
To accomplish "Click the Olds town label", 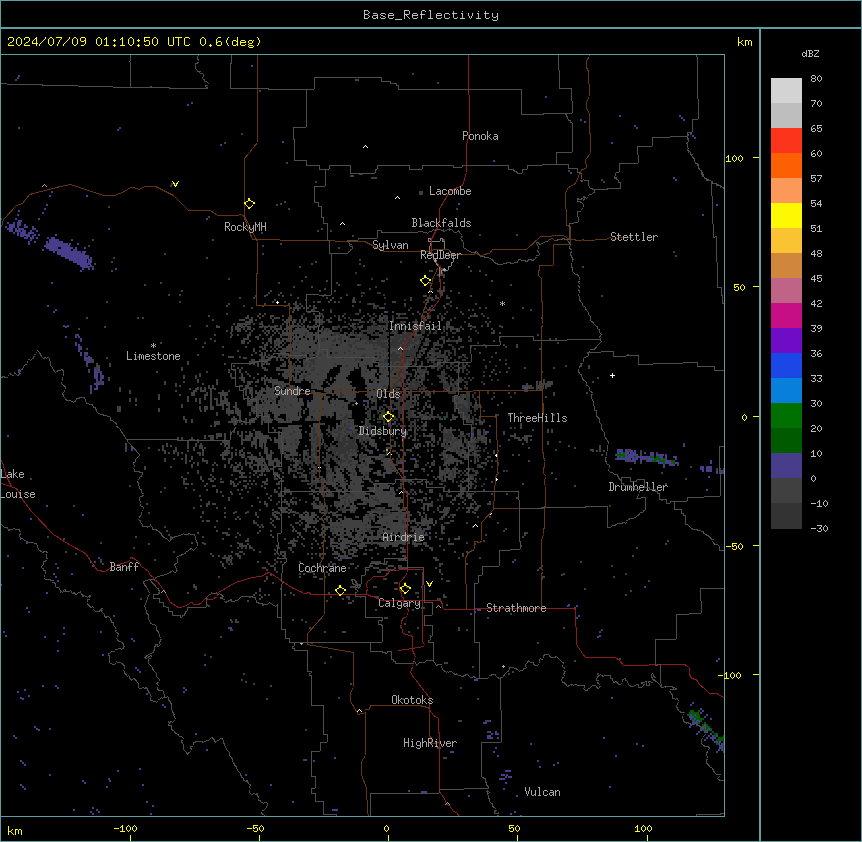I will coord(388,394).
